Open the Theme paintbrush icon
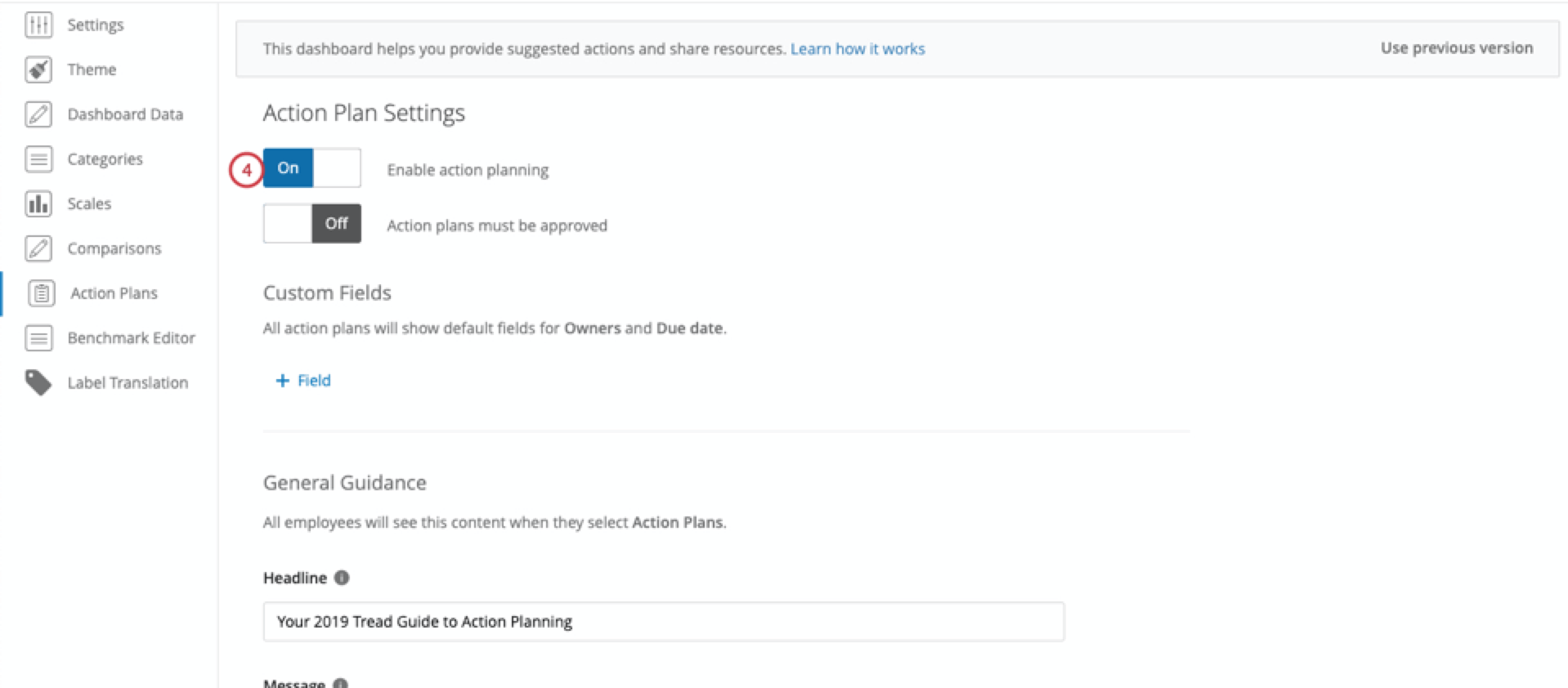Image resolution: width=1568 pixels, height=688 pixels. click(x=38, y=69)
